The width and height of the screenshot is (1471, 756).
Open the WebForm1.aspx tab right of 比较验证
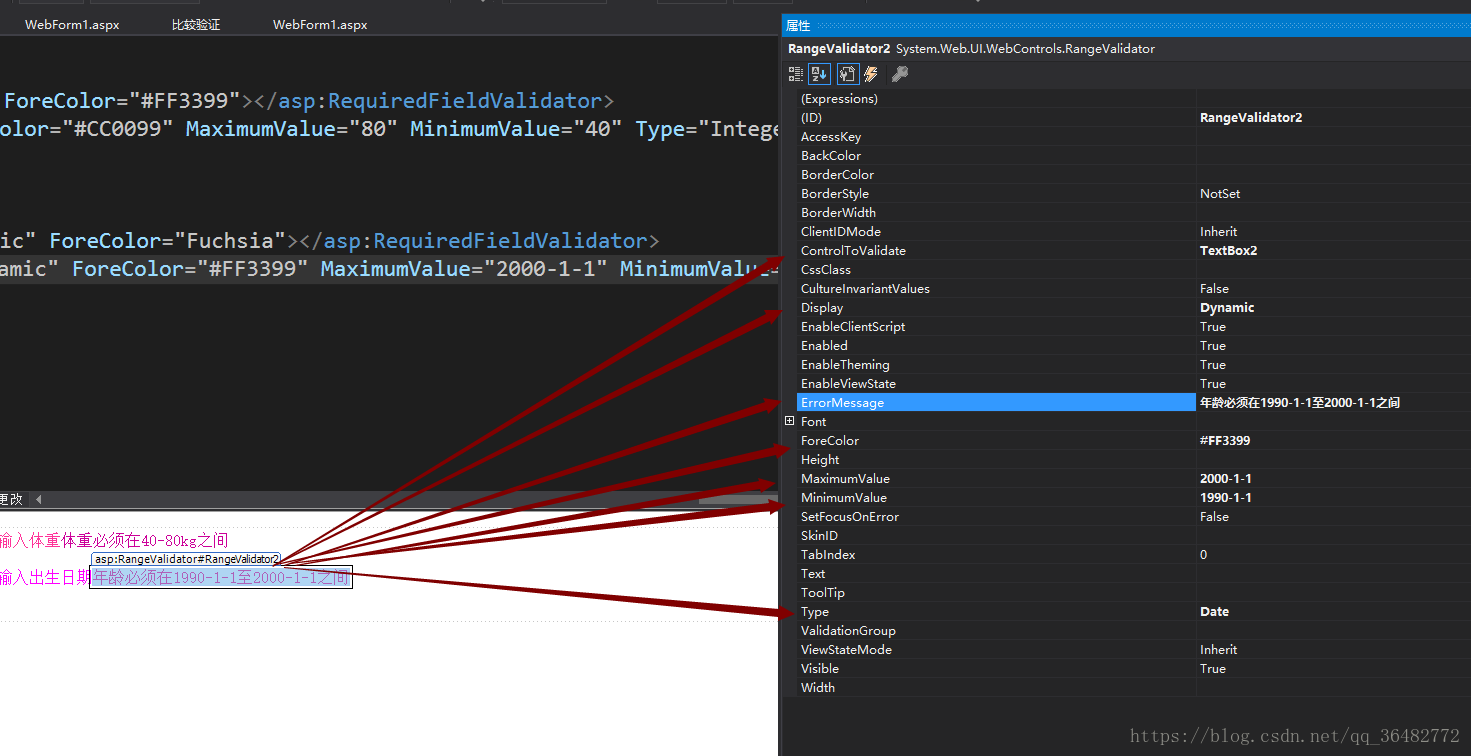click(320, 25)
